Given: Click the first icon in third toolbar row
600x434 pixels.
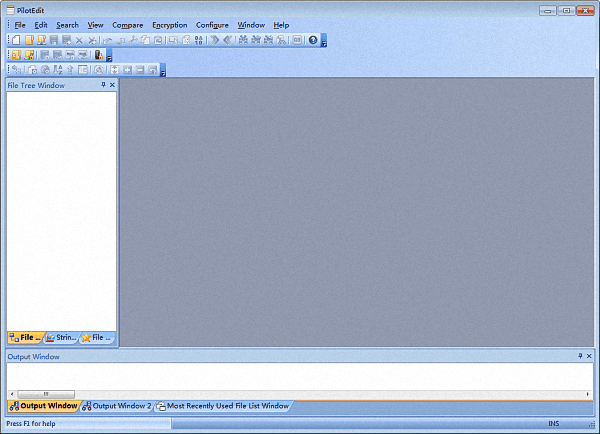Looking at the screenshot, I should (x=17, y=70).
